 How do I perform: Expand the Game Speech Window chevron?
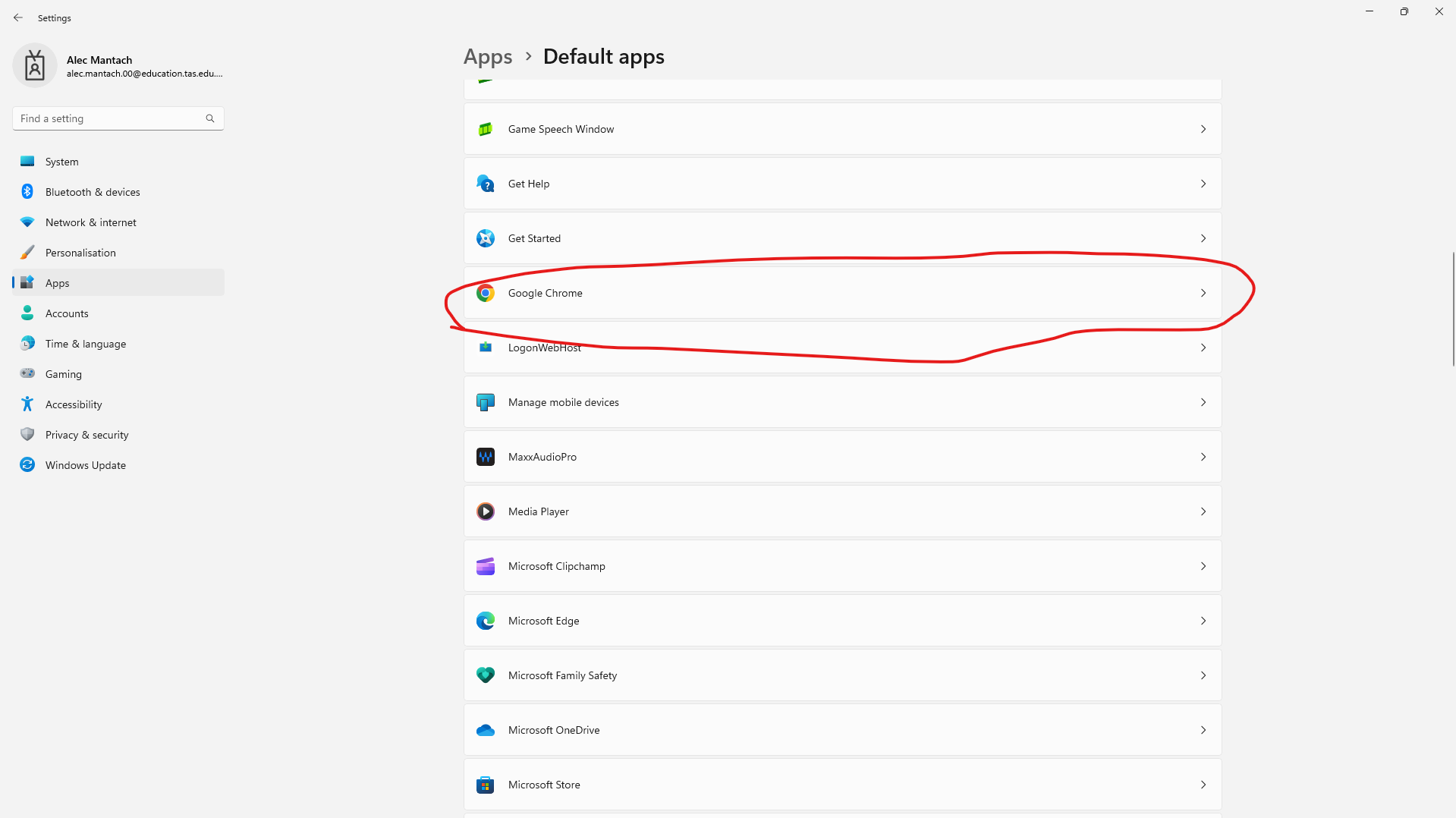[1203, 129]
